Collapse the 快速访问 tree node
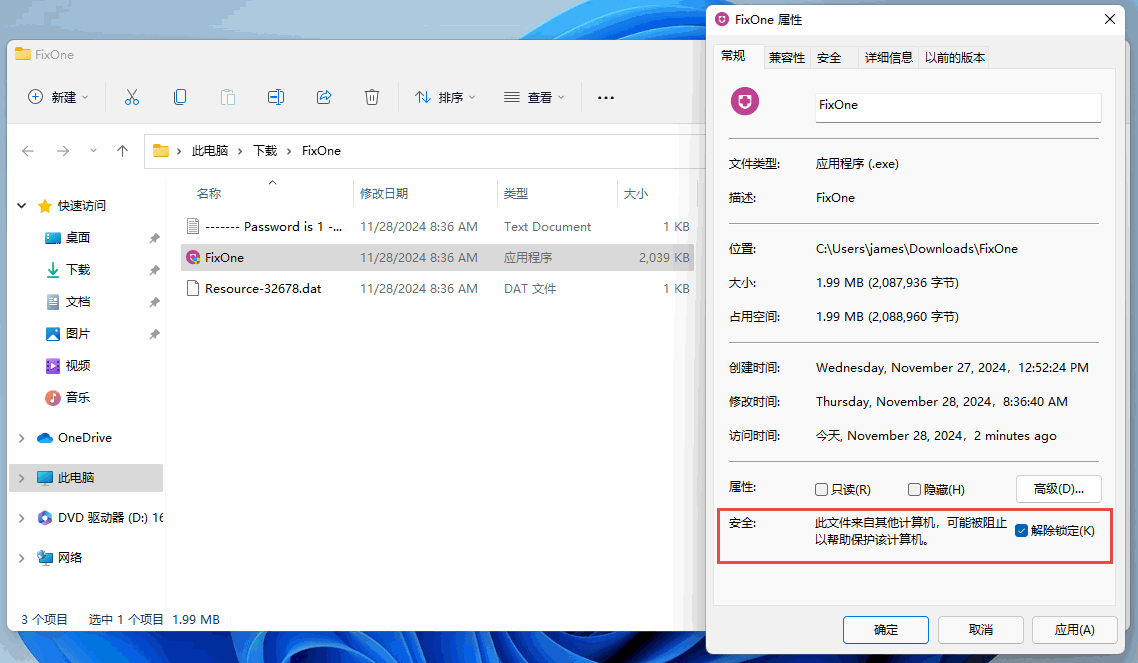This screenshot has height=663, width=1138. click(22, 206)
